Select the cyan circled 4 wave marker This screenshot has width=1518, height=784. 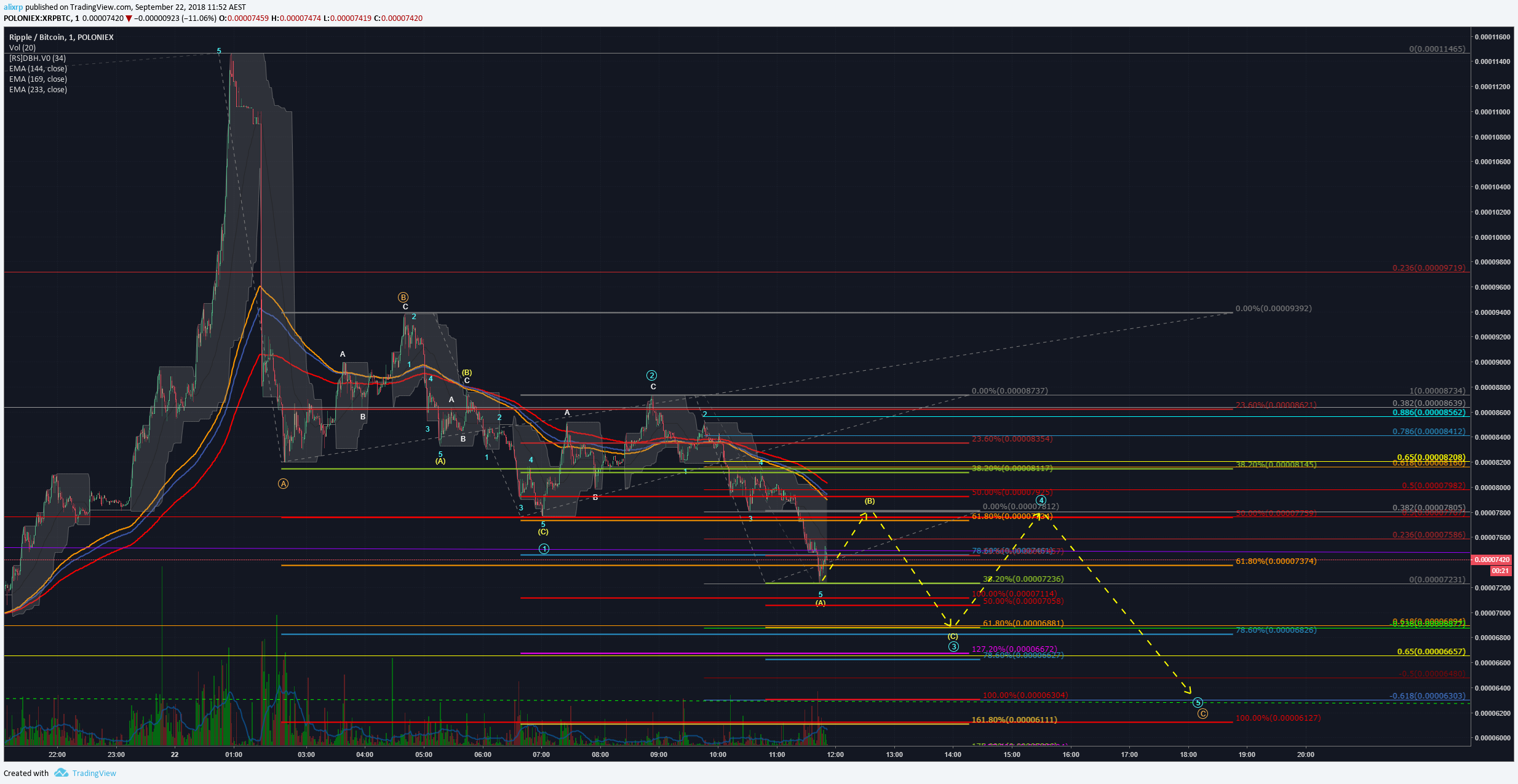(1041, 501)
